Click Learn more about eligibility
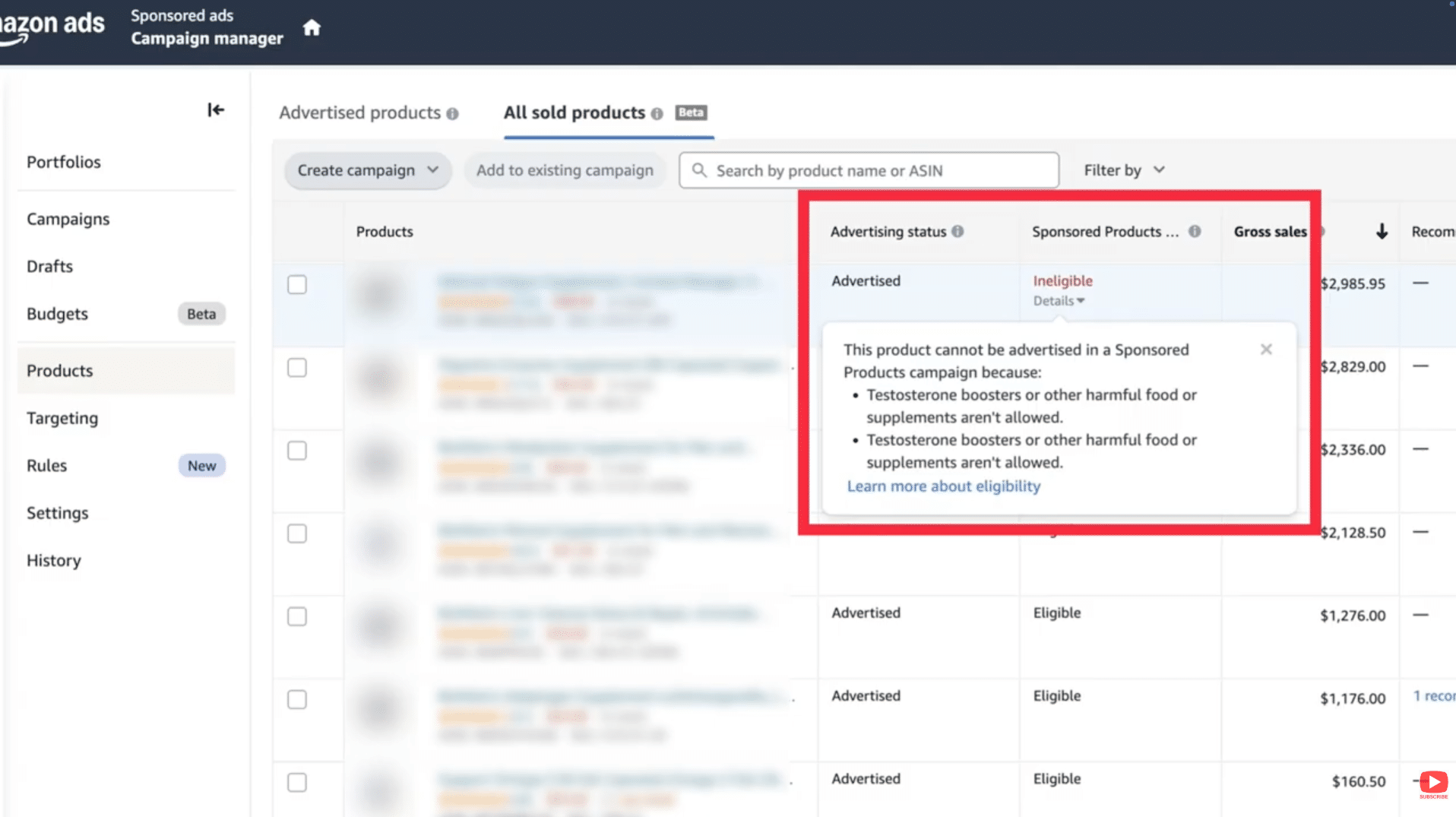Screen dimensions: 1456x817 pyautogui.click(x=943, y=486)
